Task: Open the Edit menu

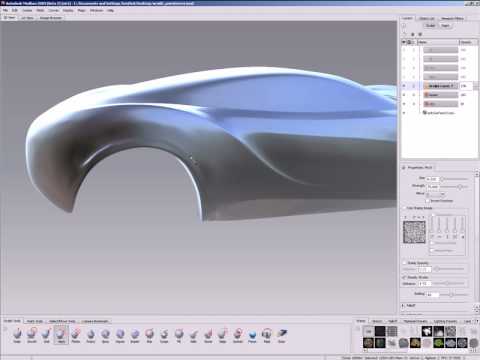Action: (x=15, y=11)
